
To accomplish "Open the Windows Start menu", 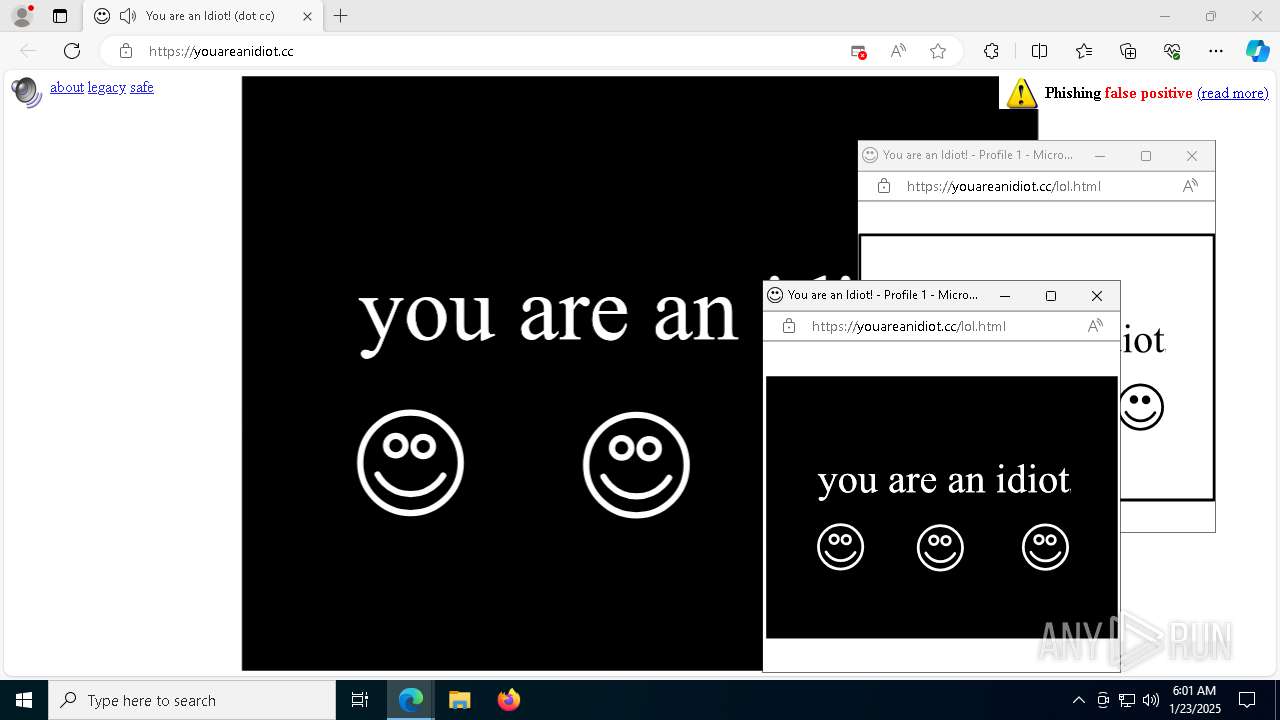I will coord(24,700).
